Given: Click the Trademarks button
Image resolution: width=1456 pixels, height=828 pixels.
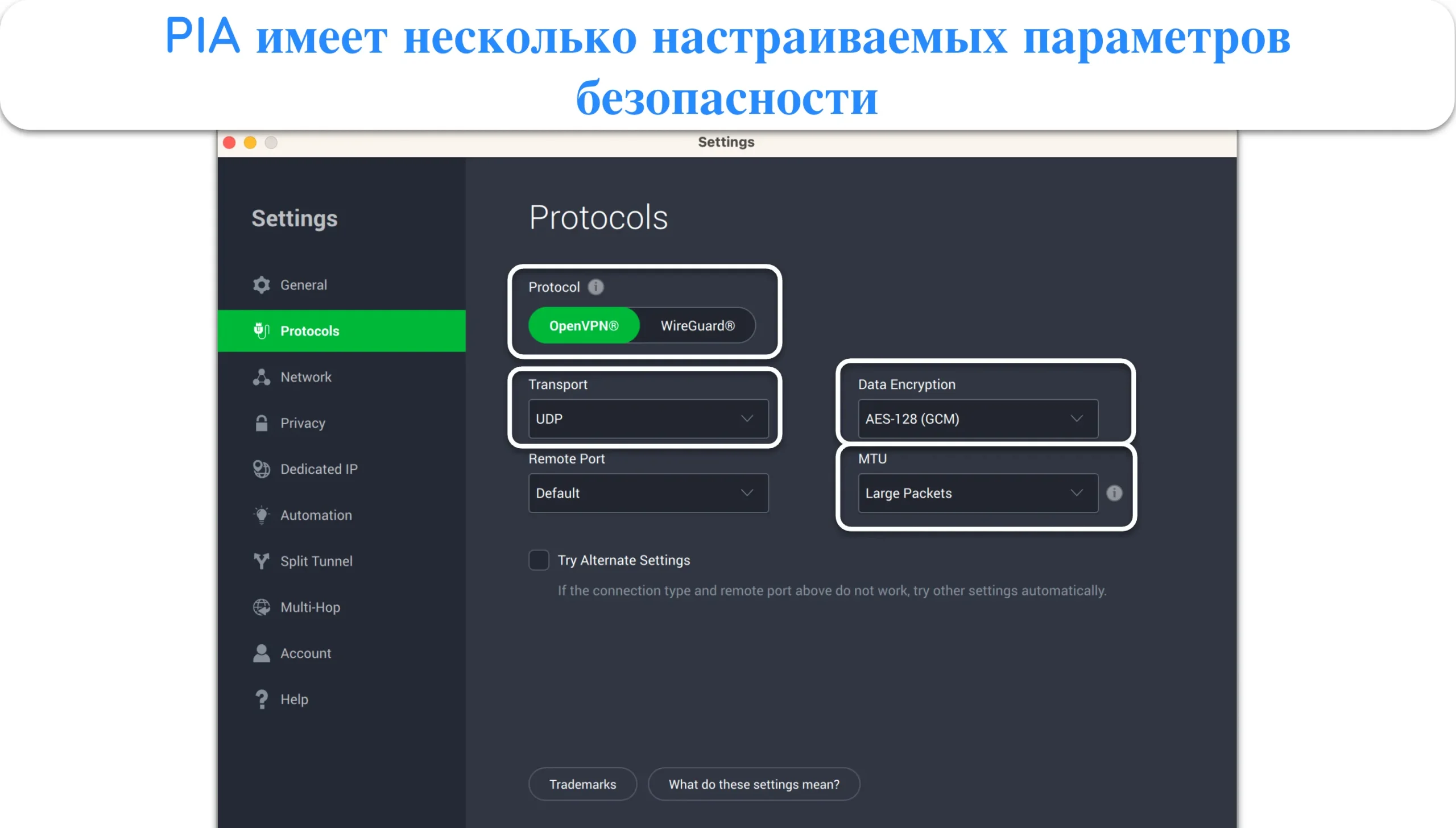Looking at the screenshot, I should coord(582,784).
